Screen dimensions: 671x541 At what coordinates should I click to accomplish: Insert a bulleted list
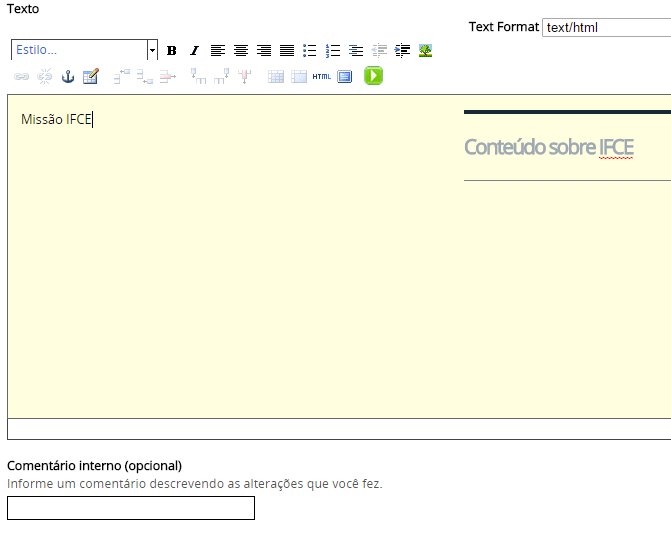310,51
